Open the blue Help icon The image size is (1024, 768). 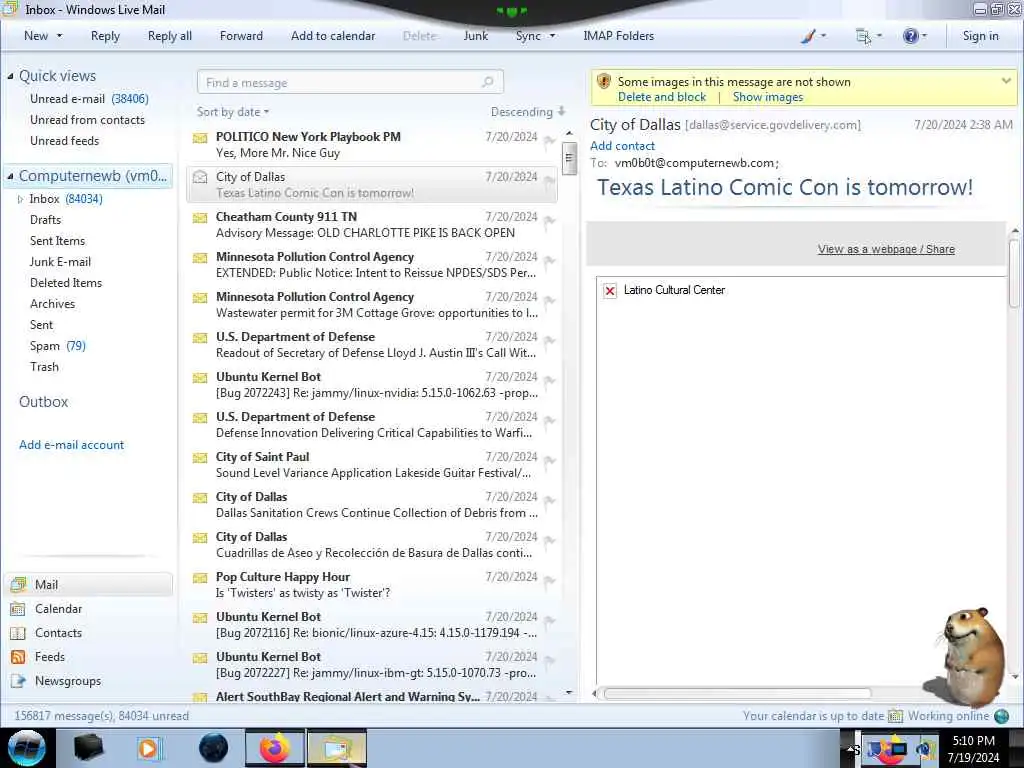click(x=910, y=36)
